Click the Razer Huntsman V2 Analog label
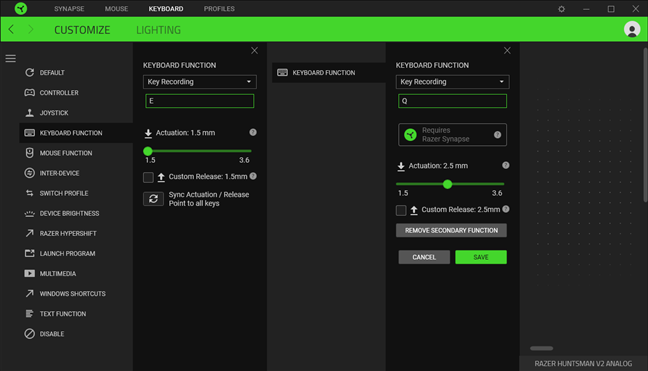This screenshot has width=648, height=371. pos(583,364)
